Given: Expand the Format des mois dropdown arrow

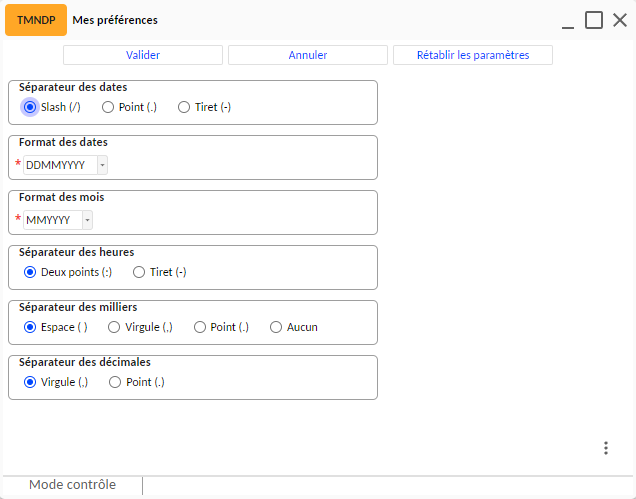Looking at the screenshot, I should pos(87,220).
